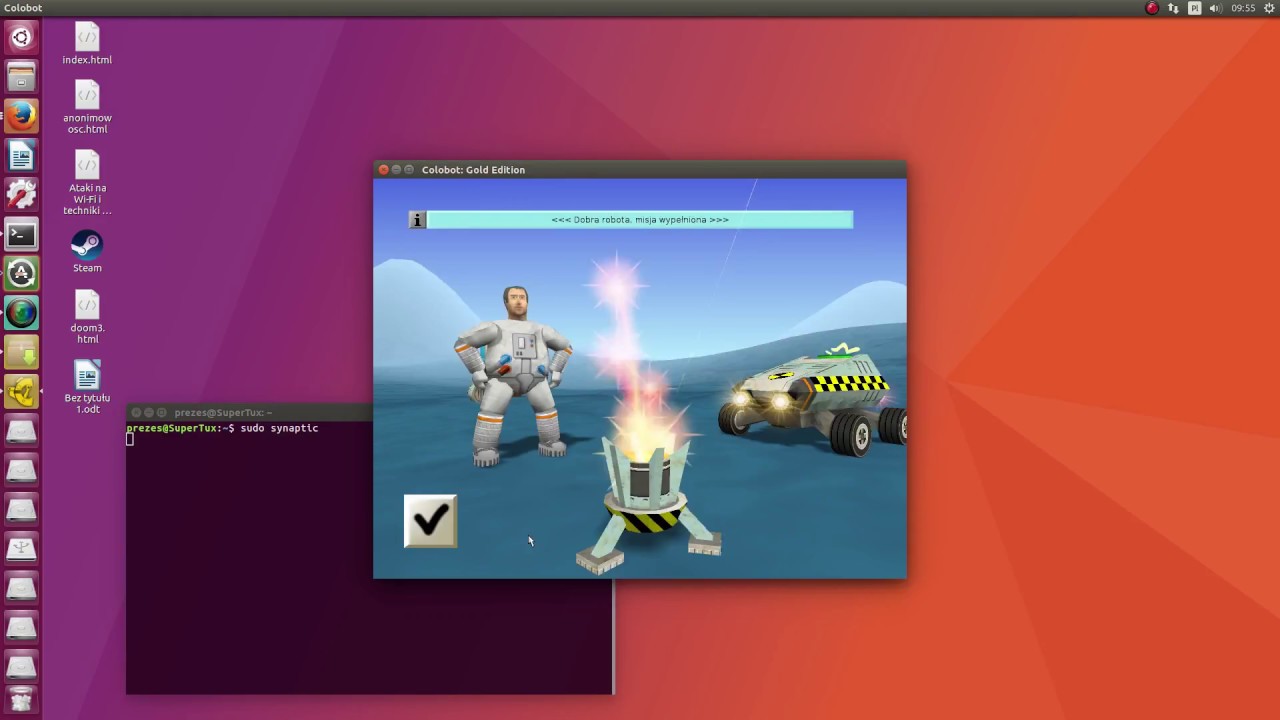
Task: Switch to Terminal from the launcher
Action: pyautogui.click(x=21, y=235)
